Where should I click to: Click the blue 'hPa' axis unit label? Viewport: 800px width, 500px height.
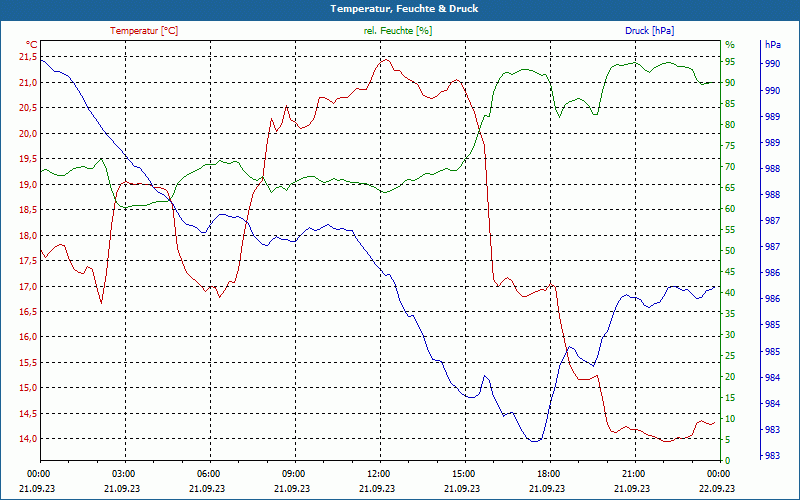pos(772,45)
